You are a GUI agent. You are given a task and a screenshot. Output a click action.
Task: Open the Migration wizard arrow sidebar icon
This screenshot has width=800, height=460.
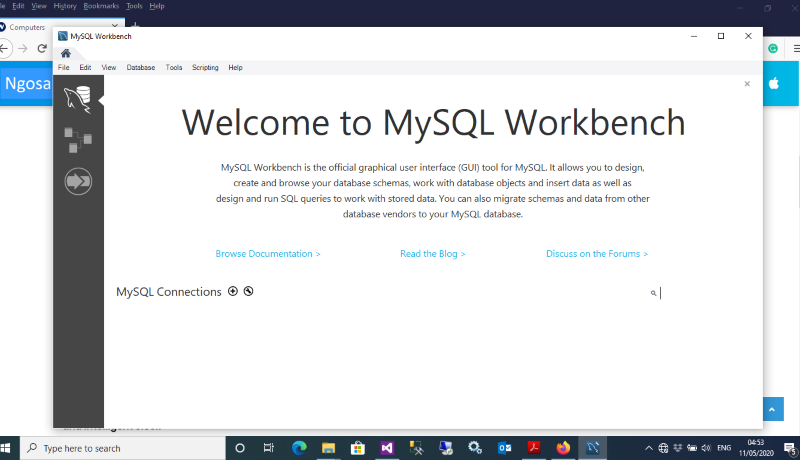coord(78,181)
